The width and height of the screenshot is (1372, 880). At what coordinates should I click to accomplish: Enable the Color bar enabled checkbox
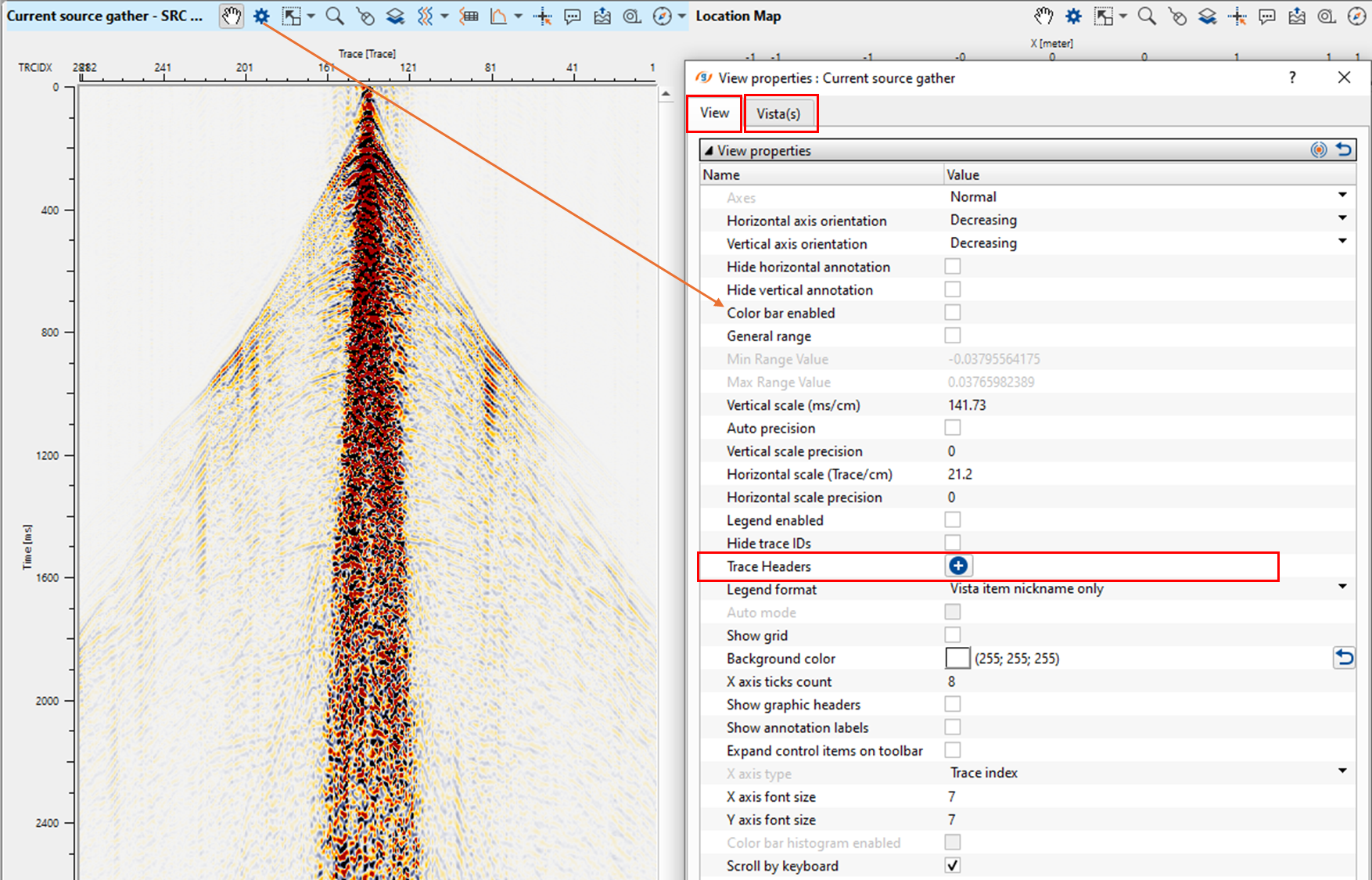[x=952, y=313]
